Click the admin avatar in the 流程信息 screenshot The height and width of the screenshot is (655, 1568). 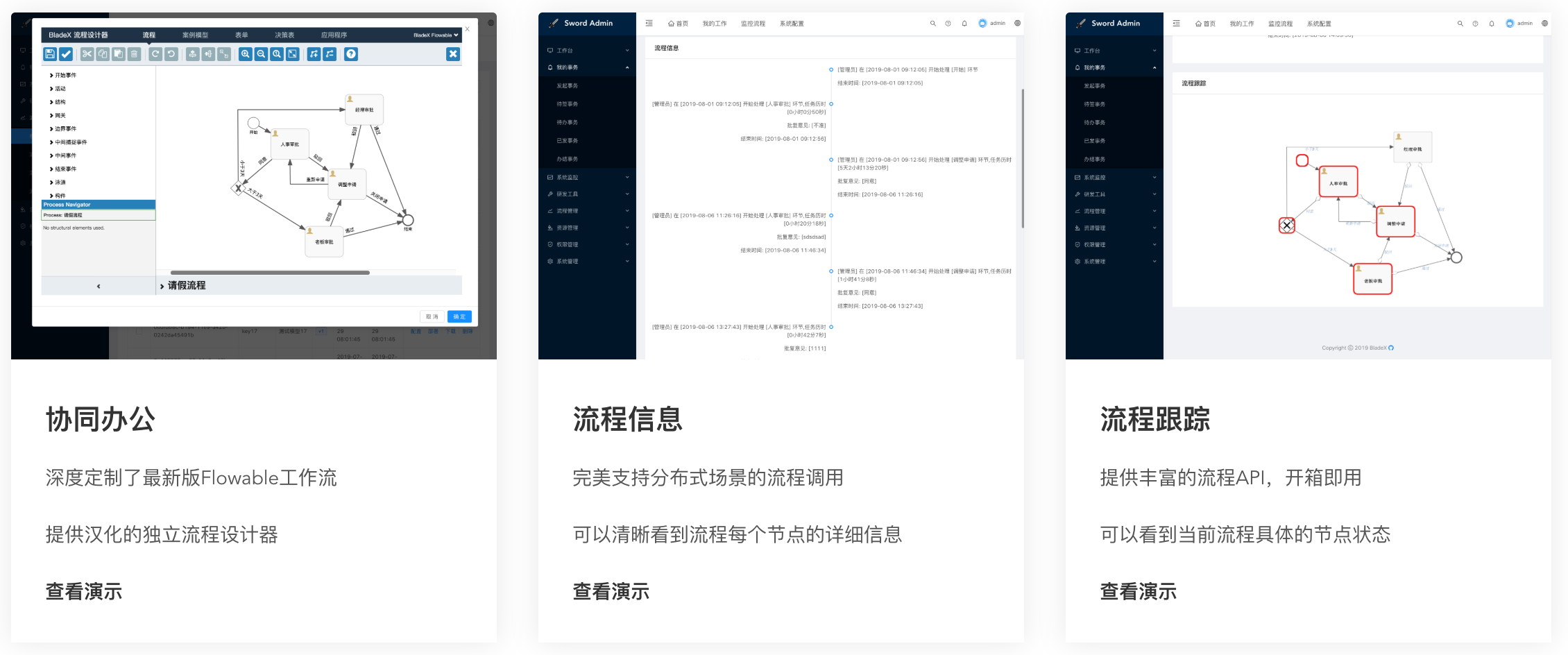click(982, 24)
